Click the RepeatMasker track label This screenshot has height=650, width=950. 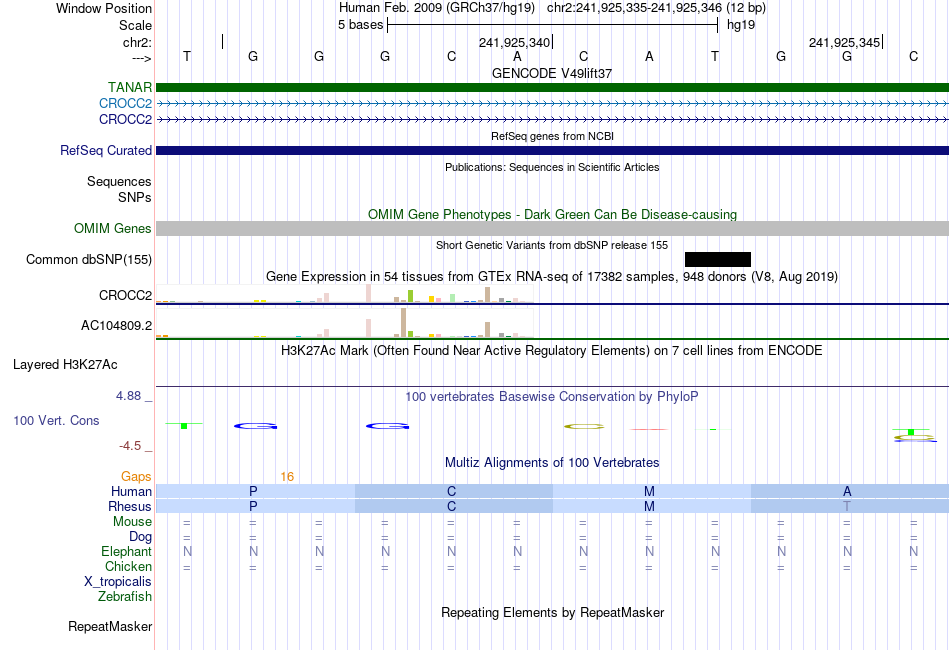click(x=110, y=626)
